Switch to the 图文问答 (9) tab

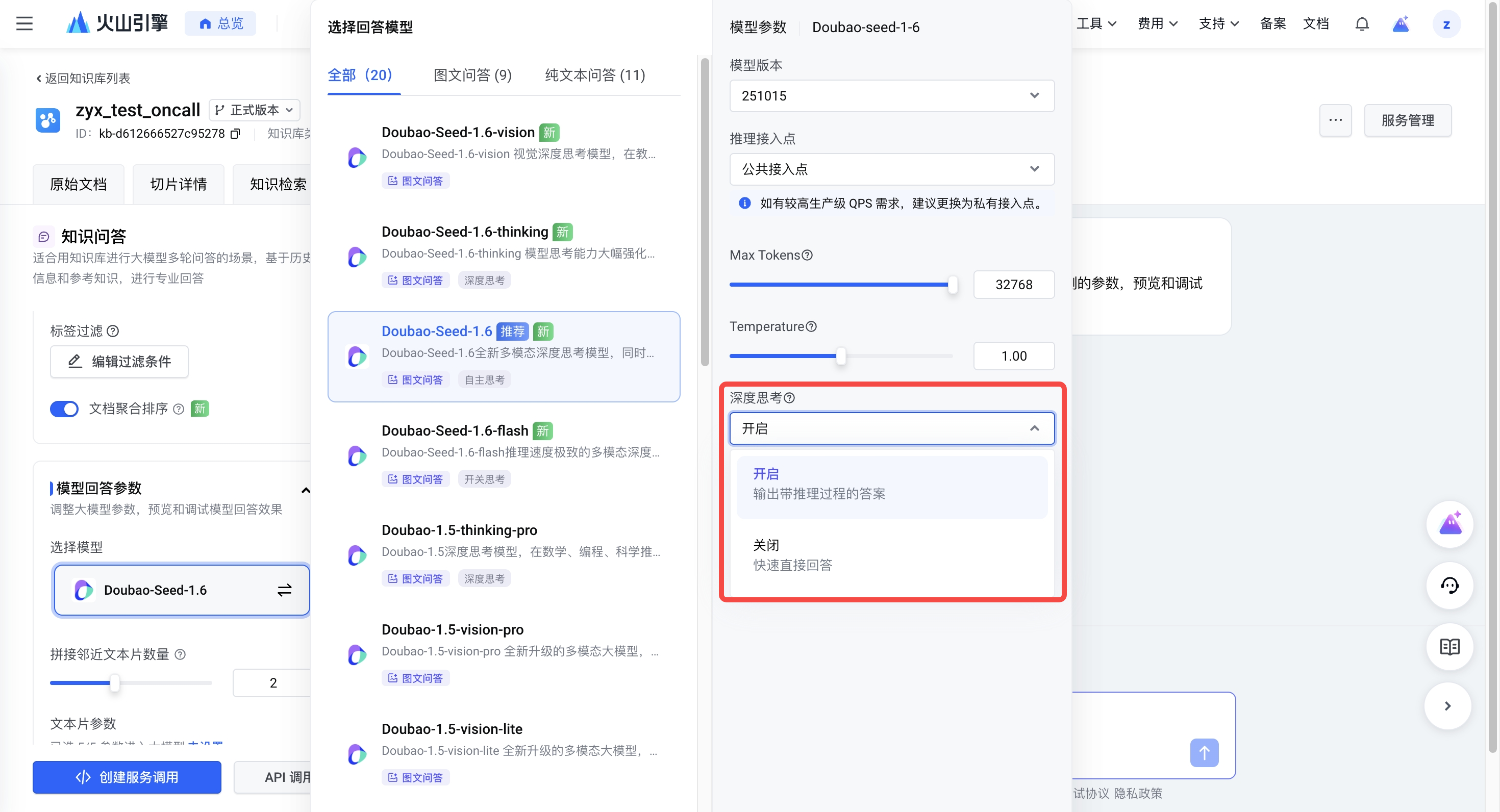pyautogui.click(x=472, y=75)
